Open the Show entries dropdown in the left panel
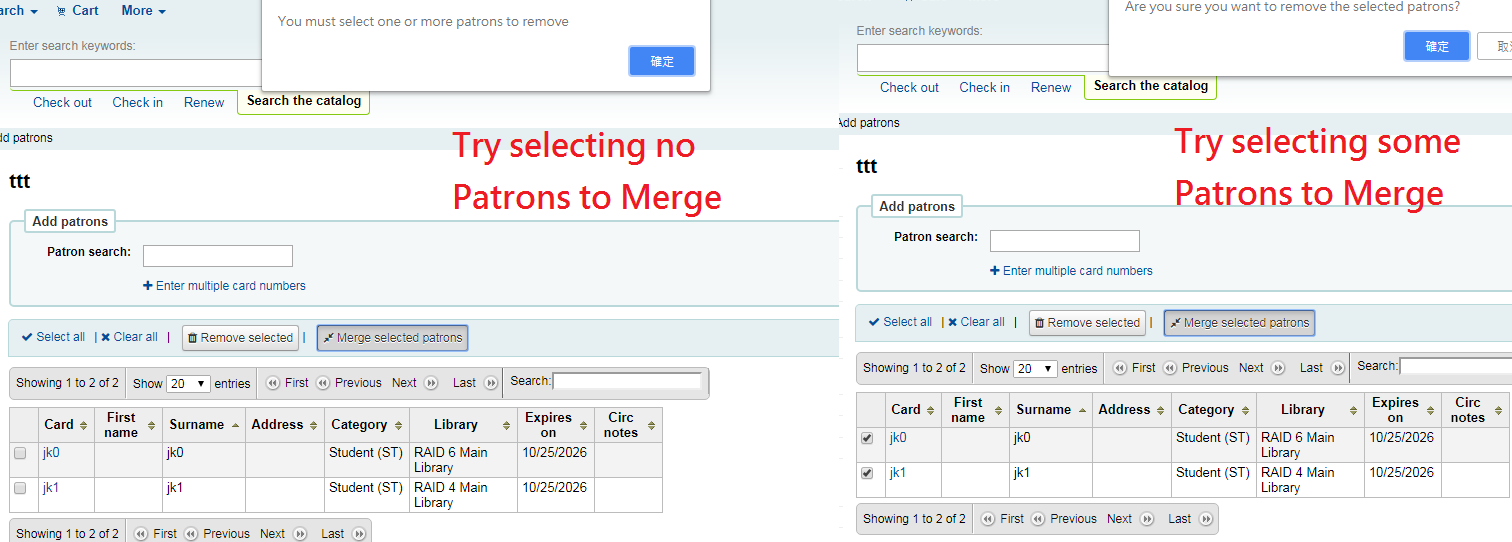This screenshot has width=1512, height=542. (189, 383)
